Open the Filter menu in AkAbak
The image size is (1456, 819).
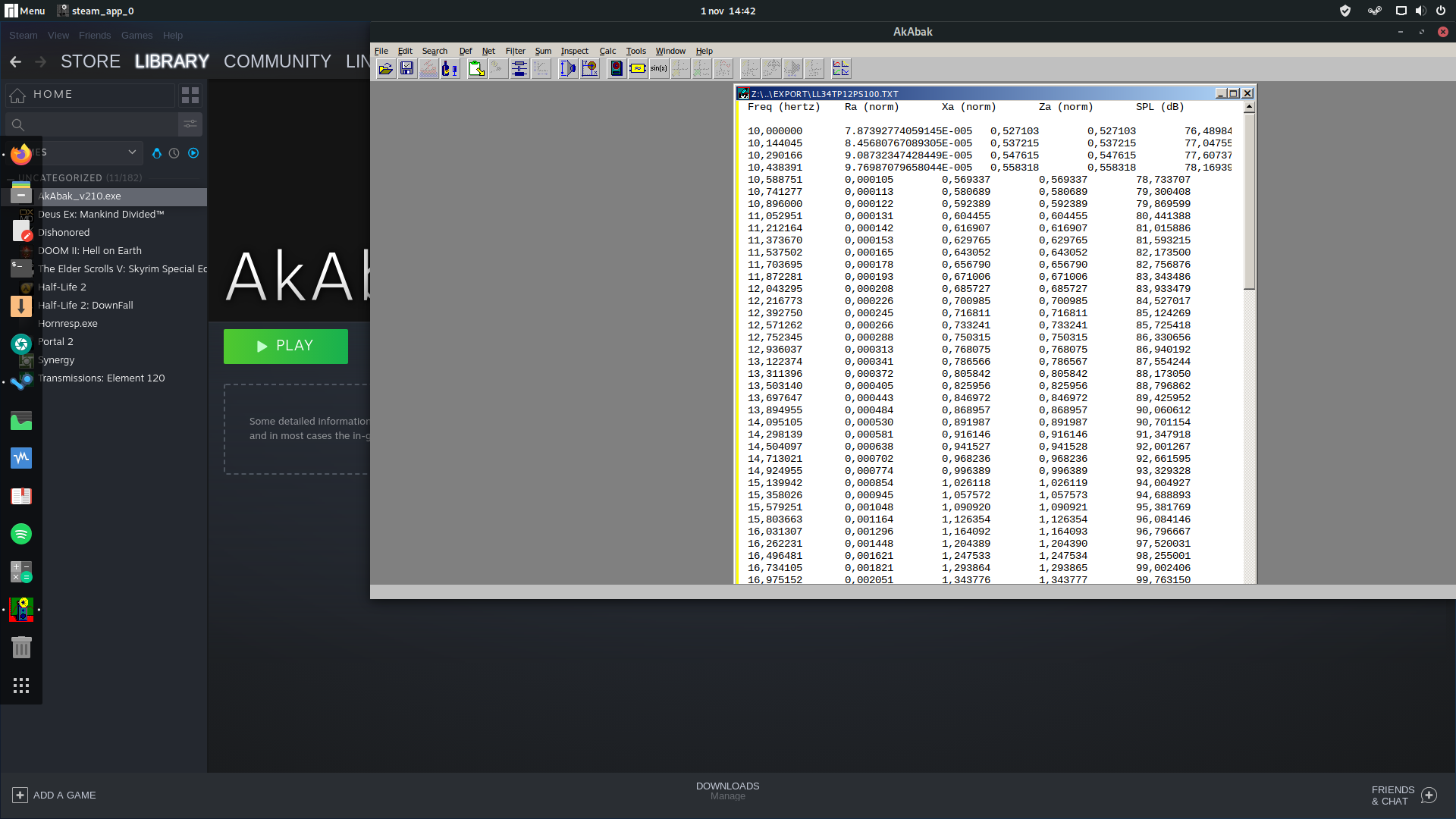[516, 52]
